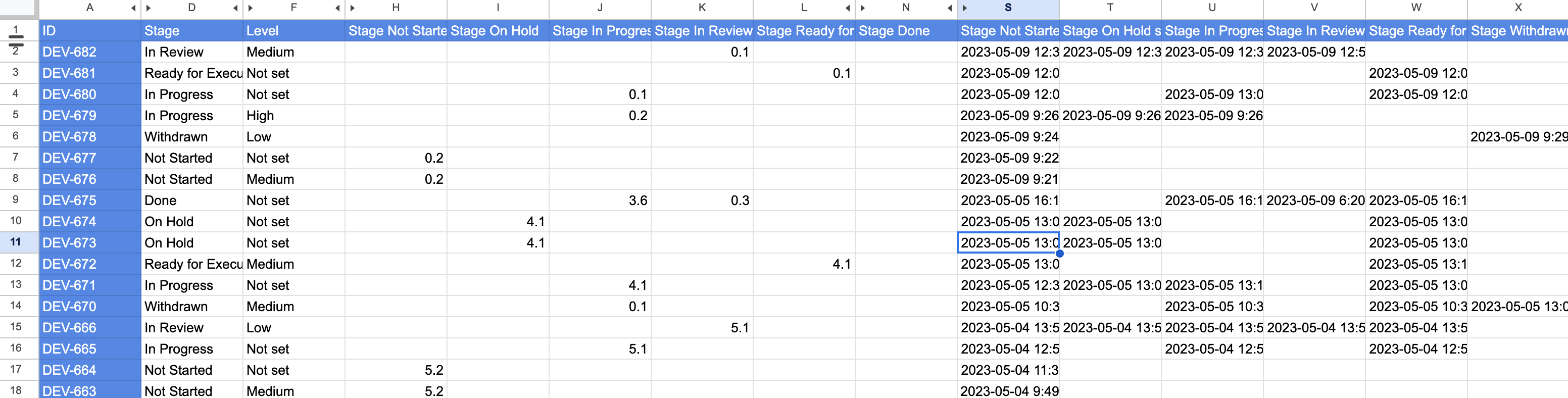Select column U header
Image resolution: width=1568 pixels, height=398 pixels.
[1212, 8]
